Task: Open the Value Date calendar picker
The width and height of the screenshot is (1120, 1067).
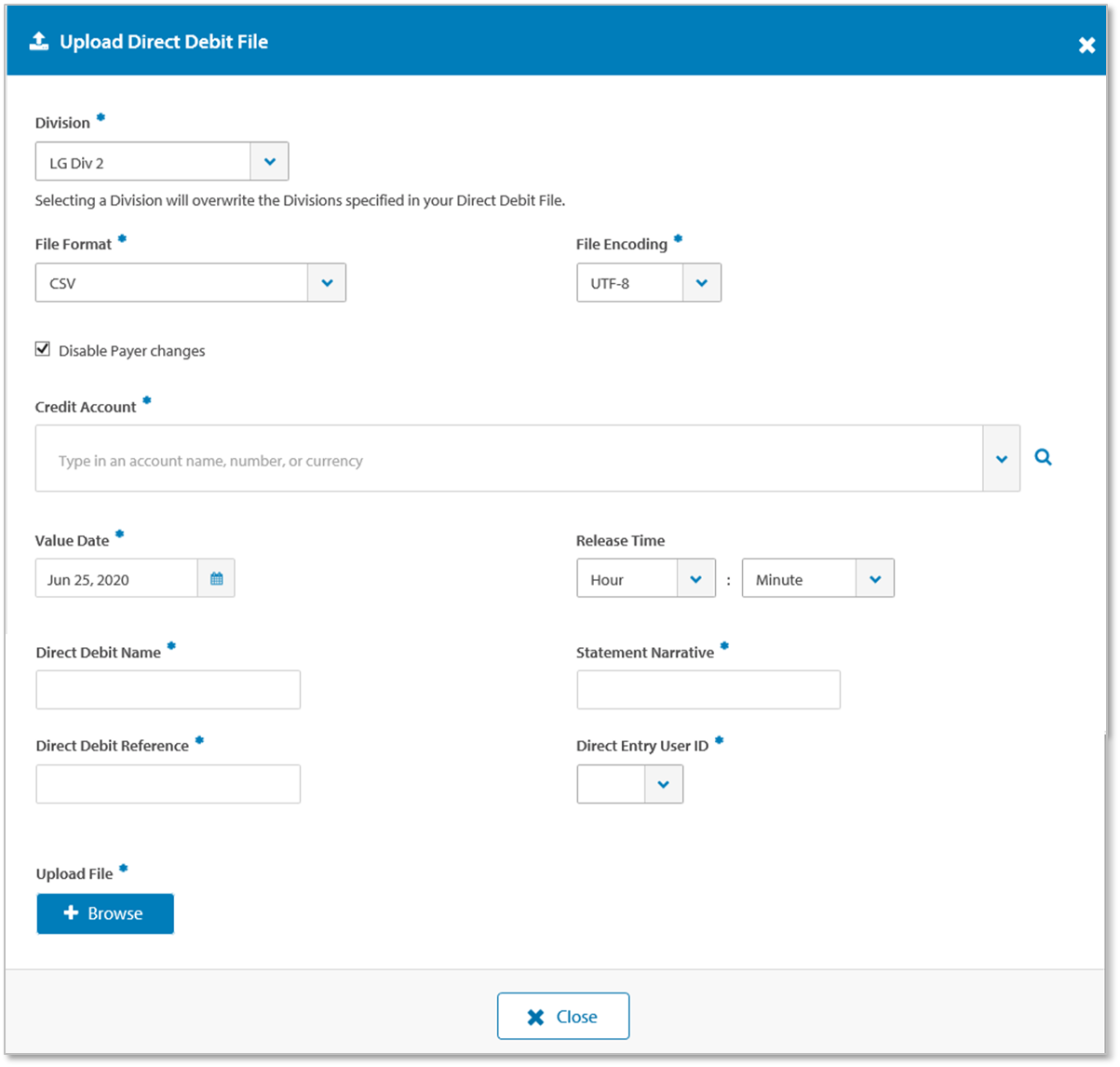Action: tap(216, 578)
